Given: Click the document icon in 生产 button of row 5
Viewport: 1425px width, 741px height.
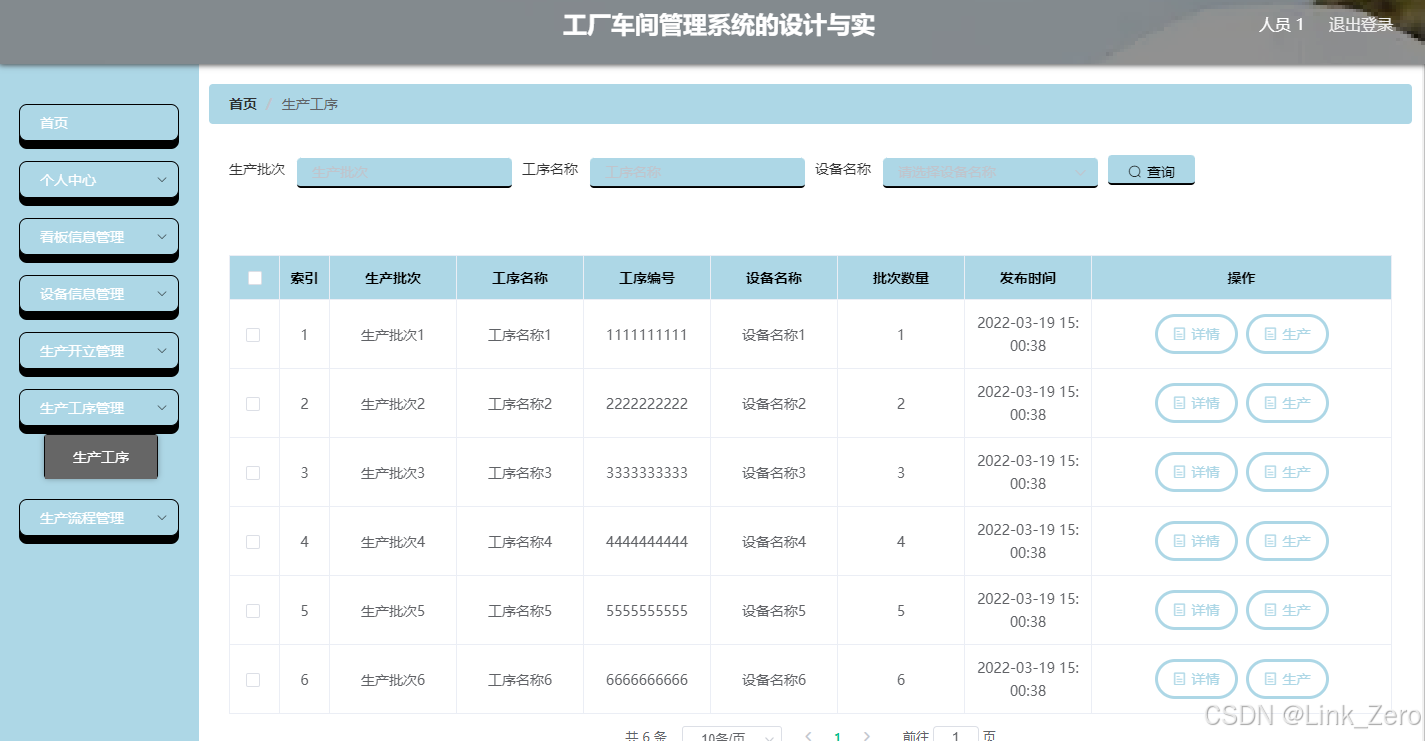Looking at the screenshot, I should click(x=1272, y=610).
